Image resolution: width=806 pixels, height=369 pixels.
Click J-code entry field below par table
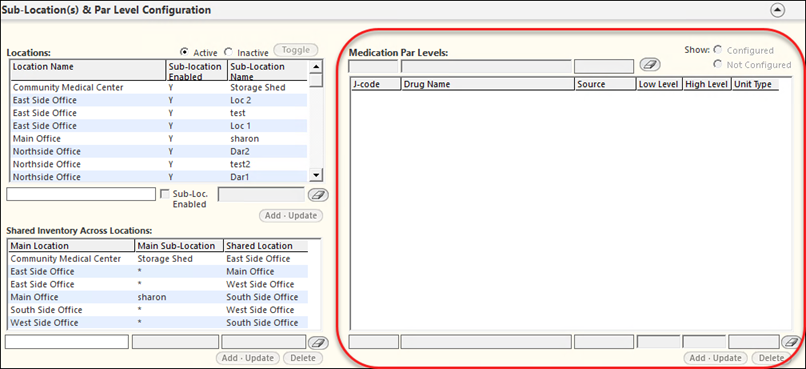point(374,342)
